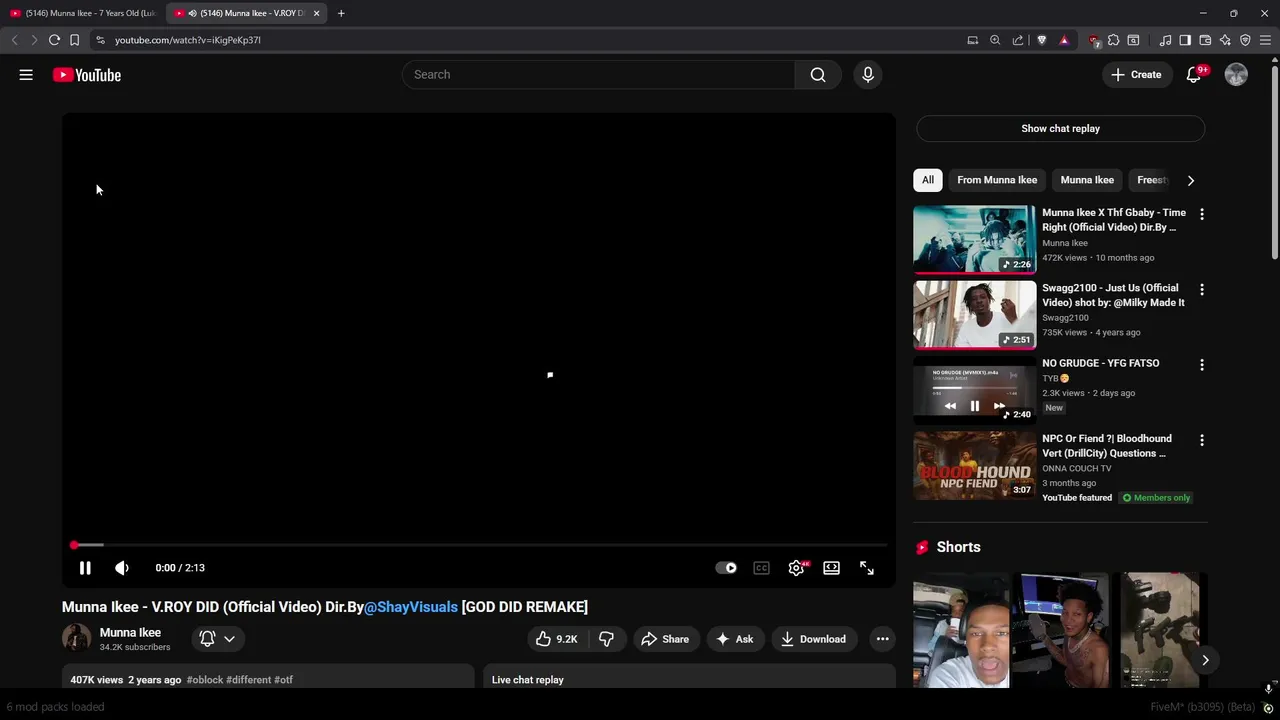Viewport: 1280px width, 720px height.
Task: Click the Create button
Action: [1137, 75]
